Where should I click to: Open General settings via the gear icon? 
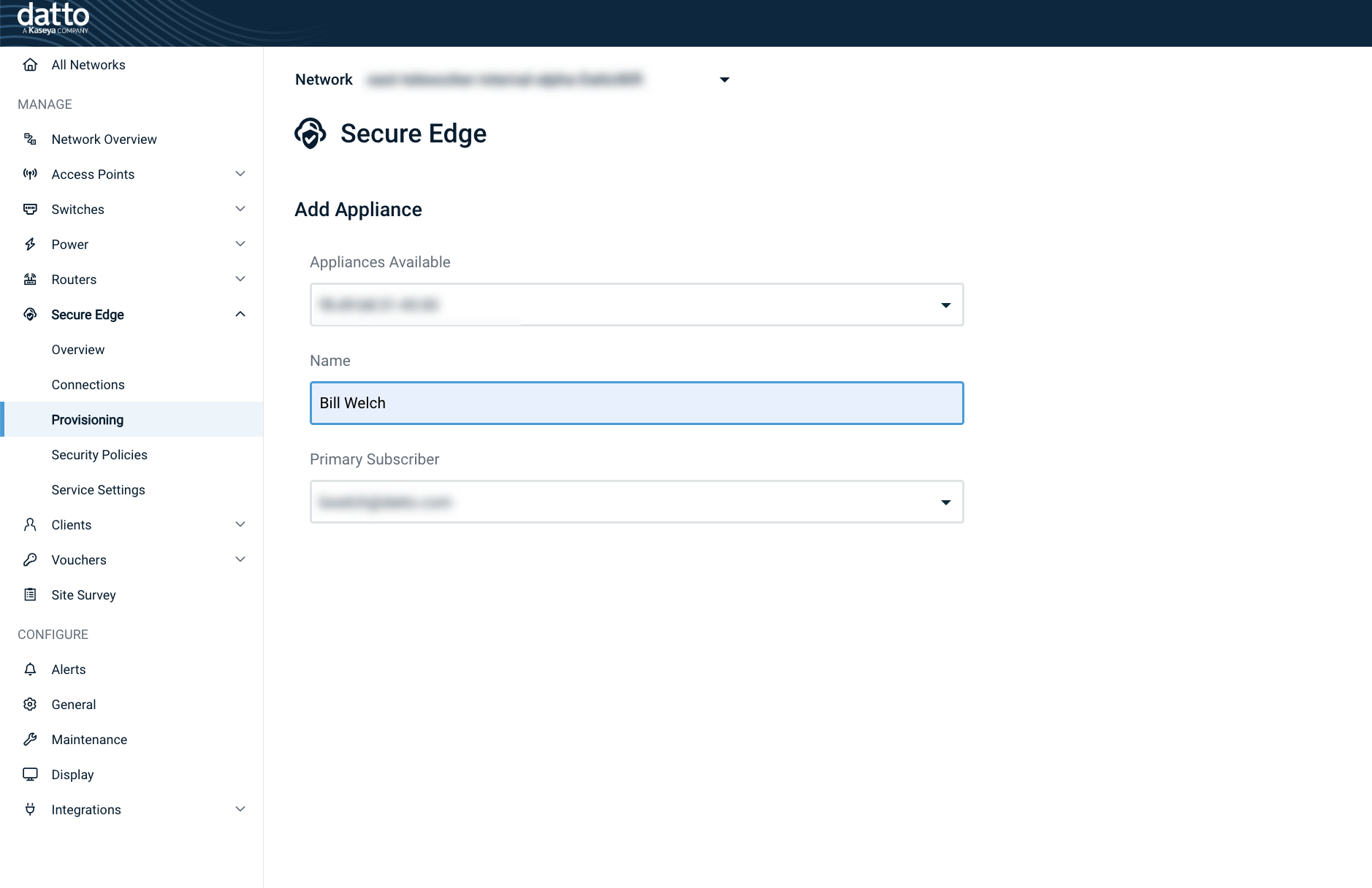pos(30,704)
